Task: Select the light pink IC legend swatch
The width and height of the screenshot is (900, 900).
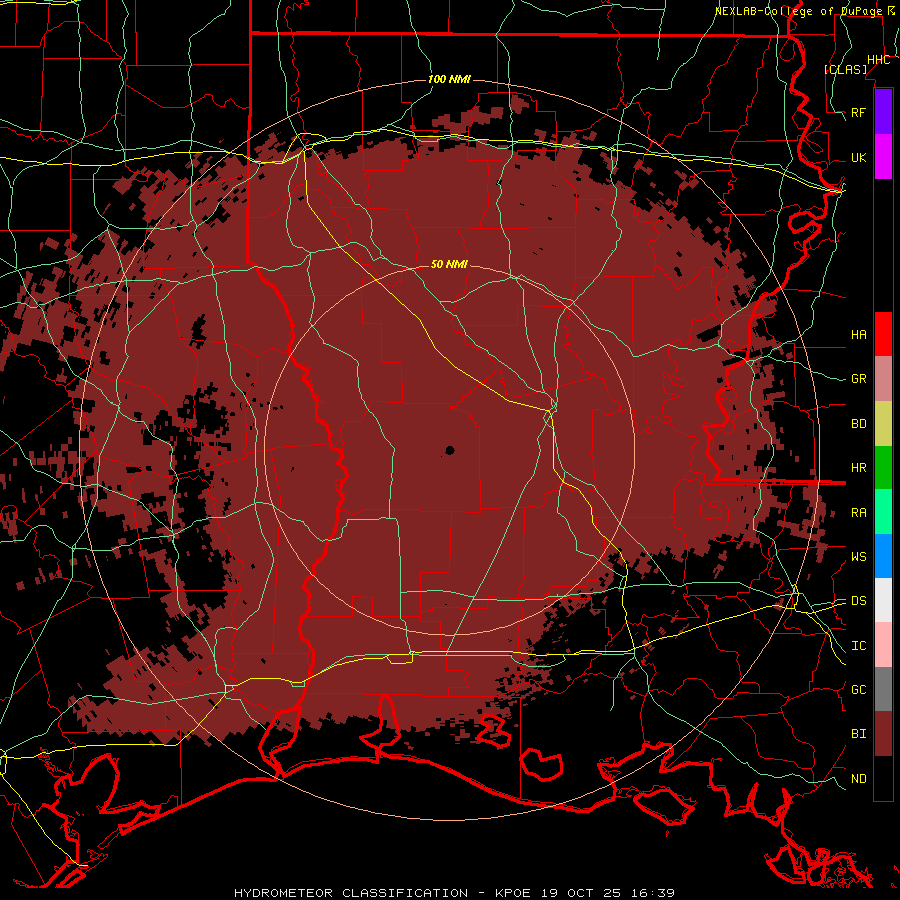Action: point(883,645)
